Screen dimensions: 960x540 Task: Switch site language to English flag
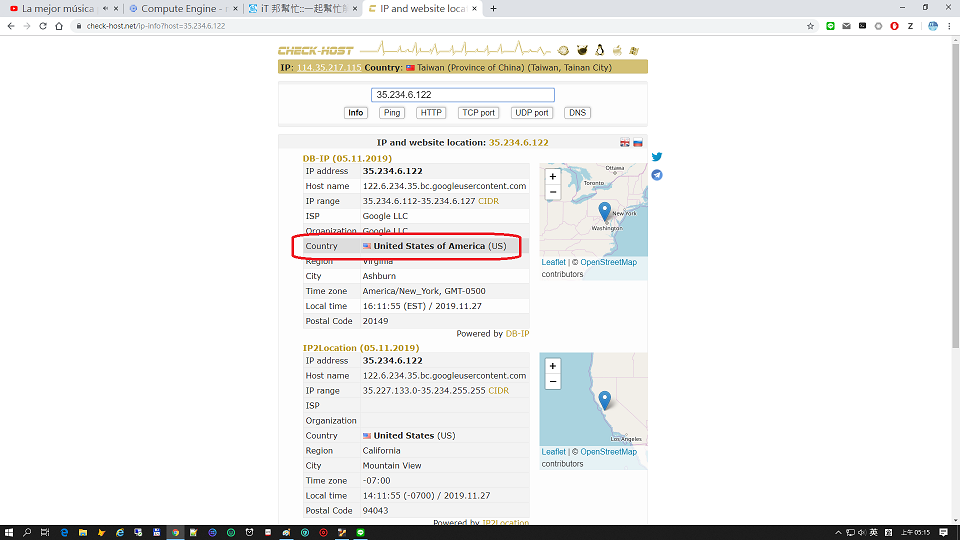point(624,143)
